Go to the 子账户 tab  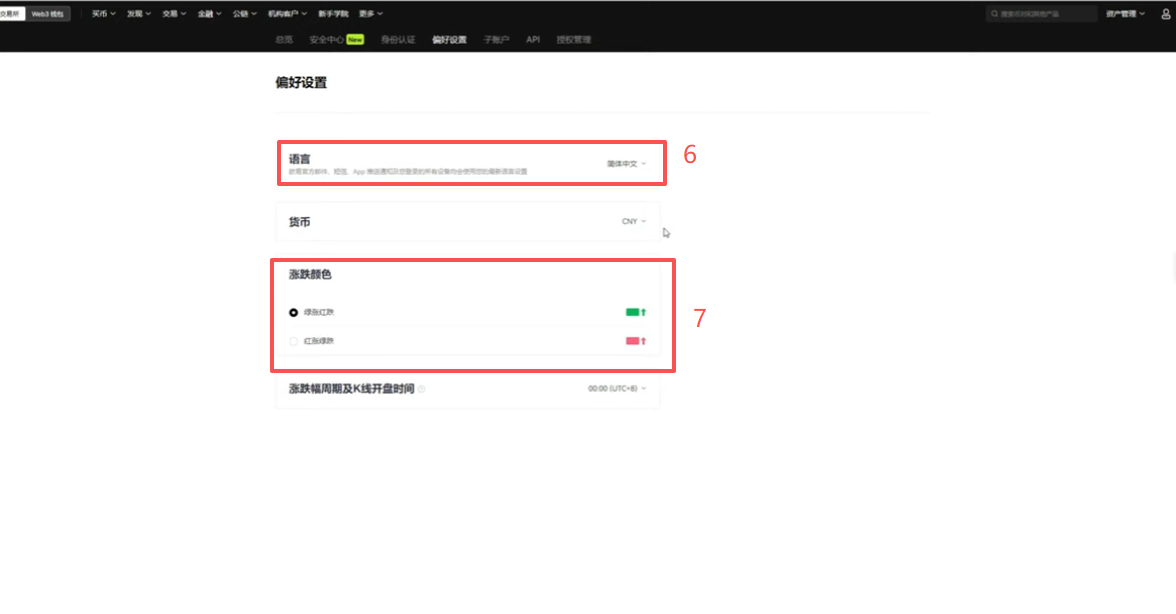(x=496, y=40)
